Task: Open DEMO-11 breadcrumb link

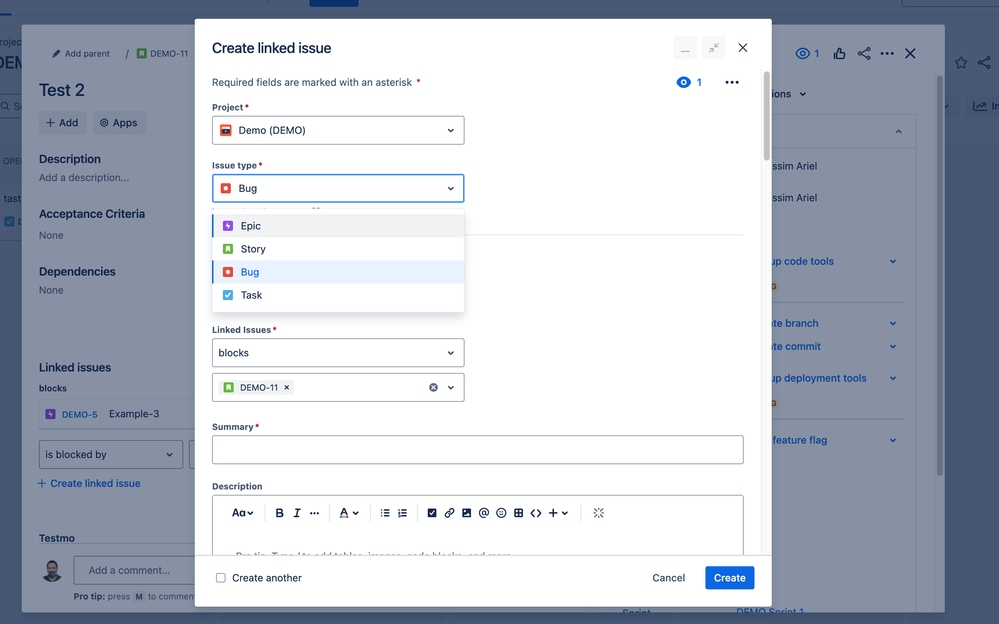Action: click(162, 54)
